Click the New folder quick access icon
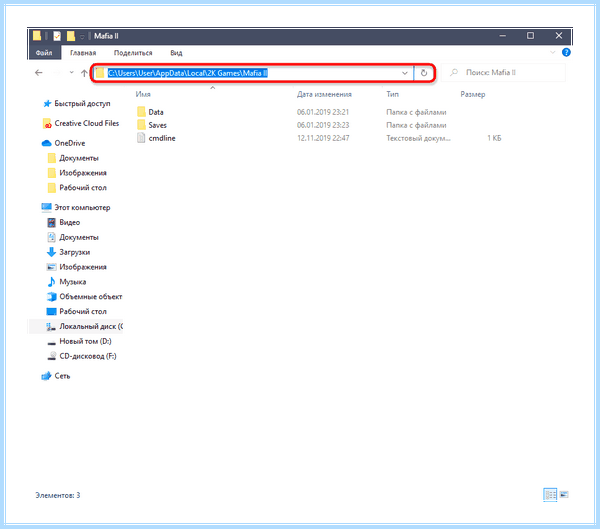 70,36
